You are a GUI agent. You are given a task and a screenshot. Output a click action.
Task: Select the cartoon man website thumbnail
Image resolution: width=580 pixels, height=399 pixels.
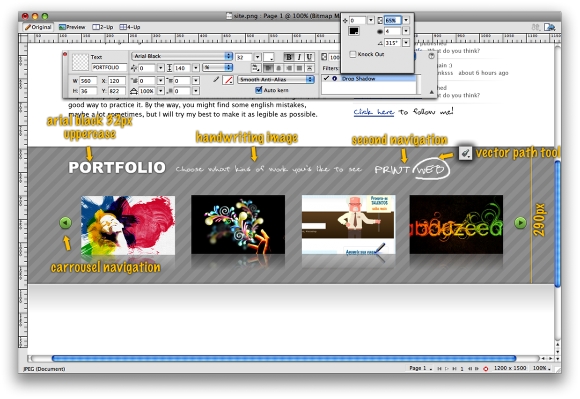(x=348, y=224)
